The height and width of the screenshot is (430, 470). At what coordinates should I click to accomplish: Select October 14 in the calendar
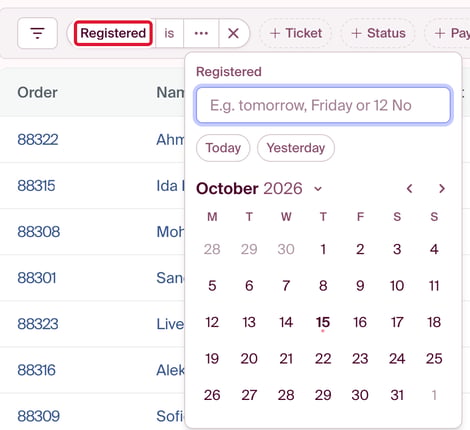(x=286, y=322)
